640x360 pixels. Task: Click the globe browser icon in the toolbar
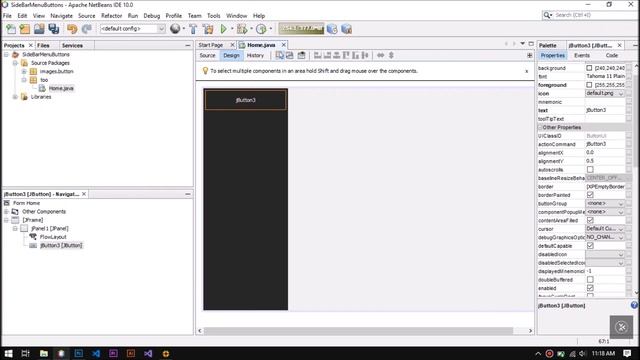click(175, 29)
